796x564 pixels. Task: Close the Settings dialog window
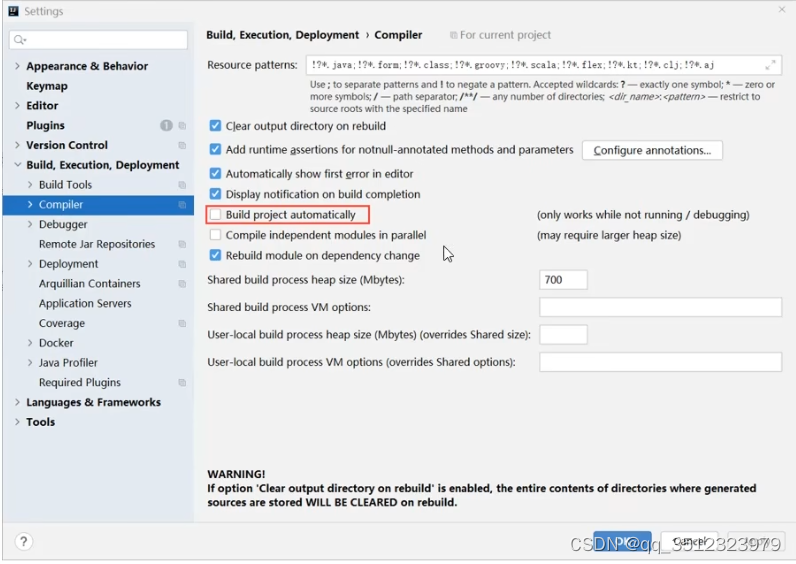click(782, 9)
